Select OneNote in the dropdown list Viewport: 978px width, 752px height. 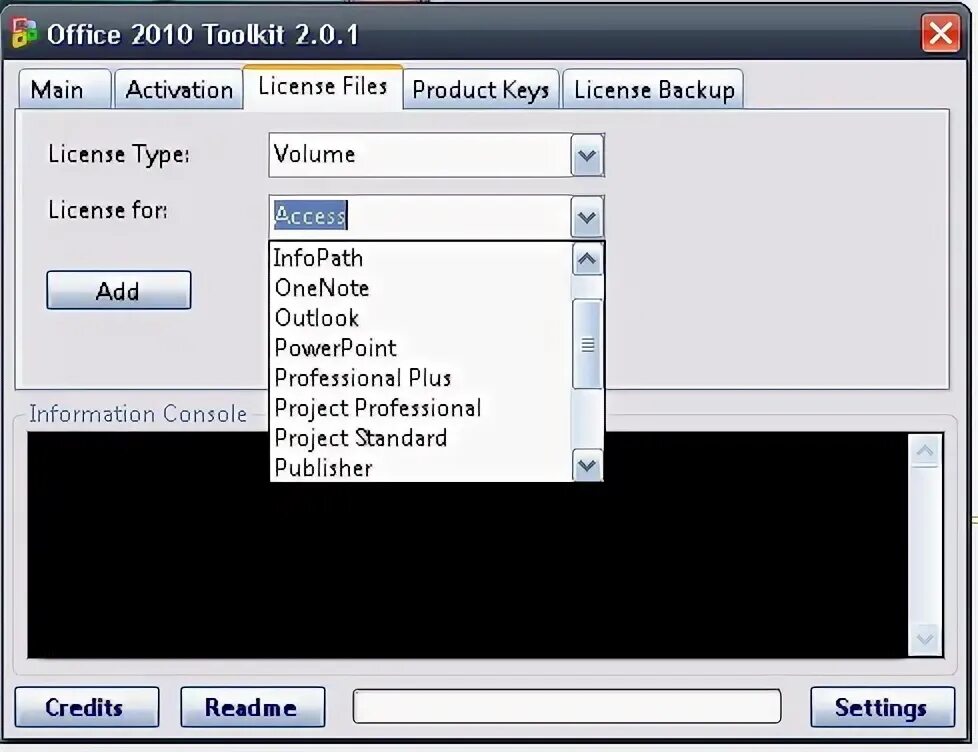322,288
